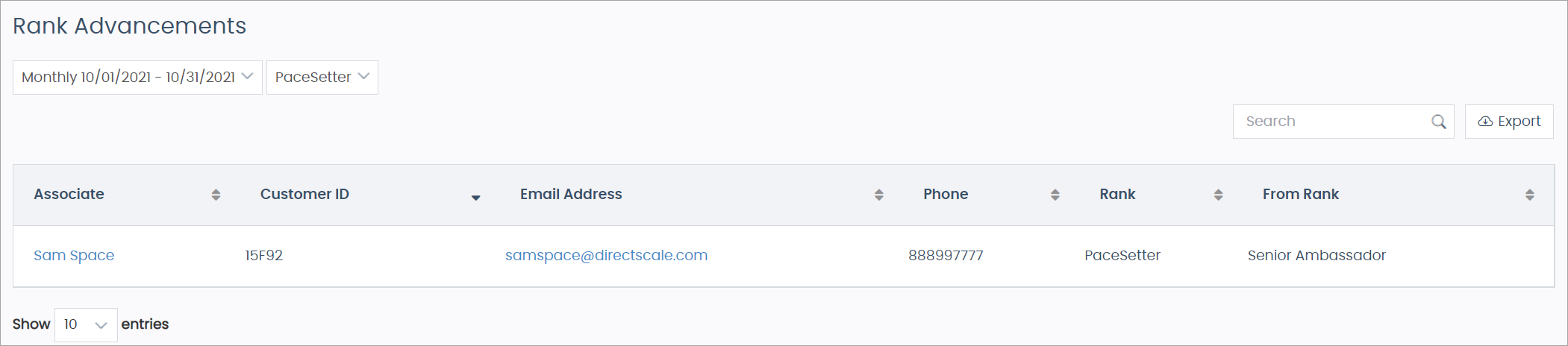The height and width of the screenshot is (346, 1568).
Task: Sort by Rank column arrows
Action: 1218,195
